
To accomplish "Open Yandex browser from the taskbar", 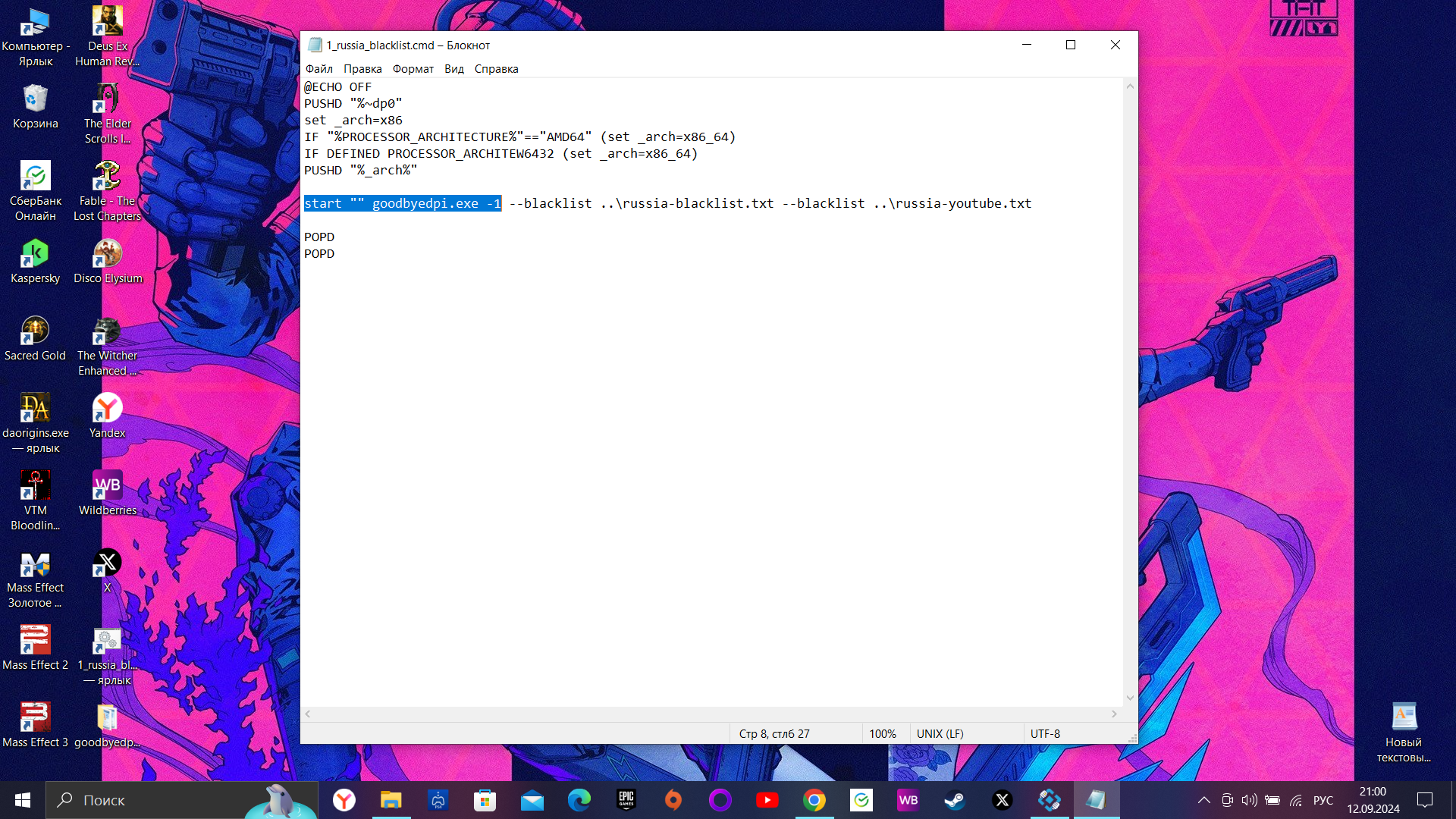I will point(344,800).
